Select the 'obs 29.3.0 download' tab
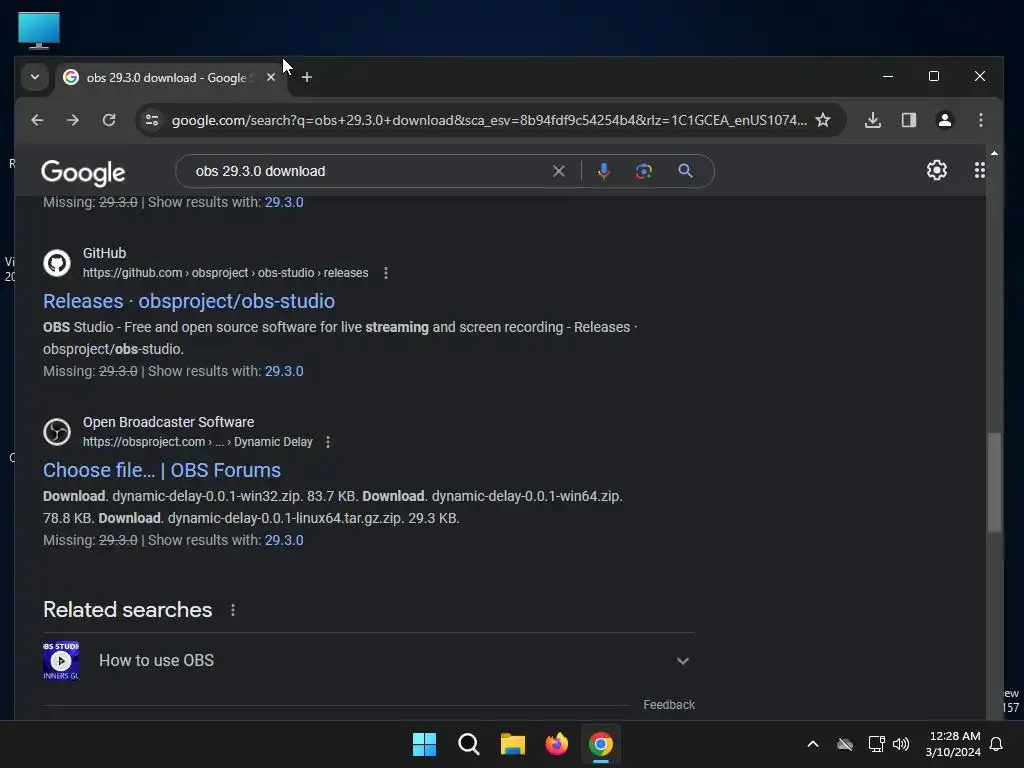Image resolution: width=1024 pixels, height=768 pixels. coord(166,78)
